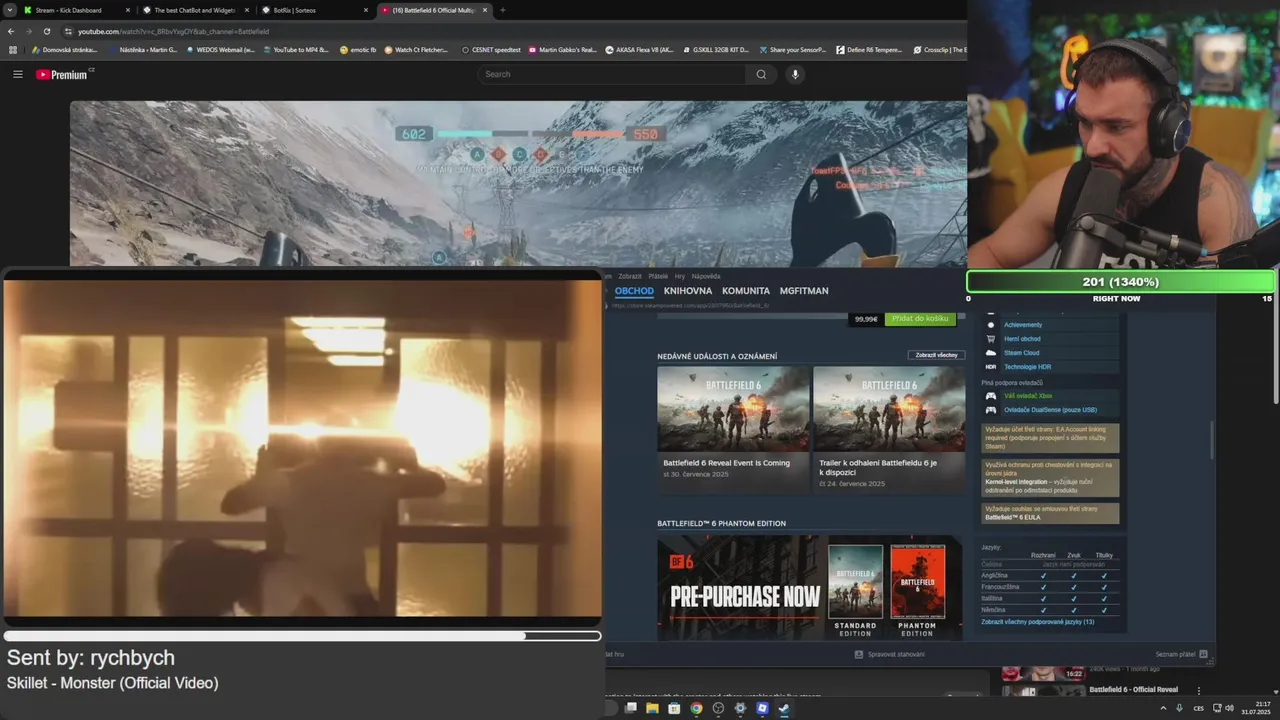Select Phantom Edition cover art
The width and height of the screenshot is (1280, 720).
917,582
